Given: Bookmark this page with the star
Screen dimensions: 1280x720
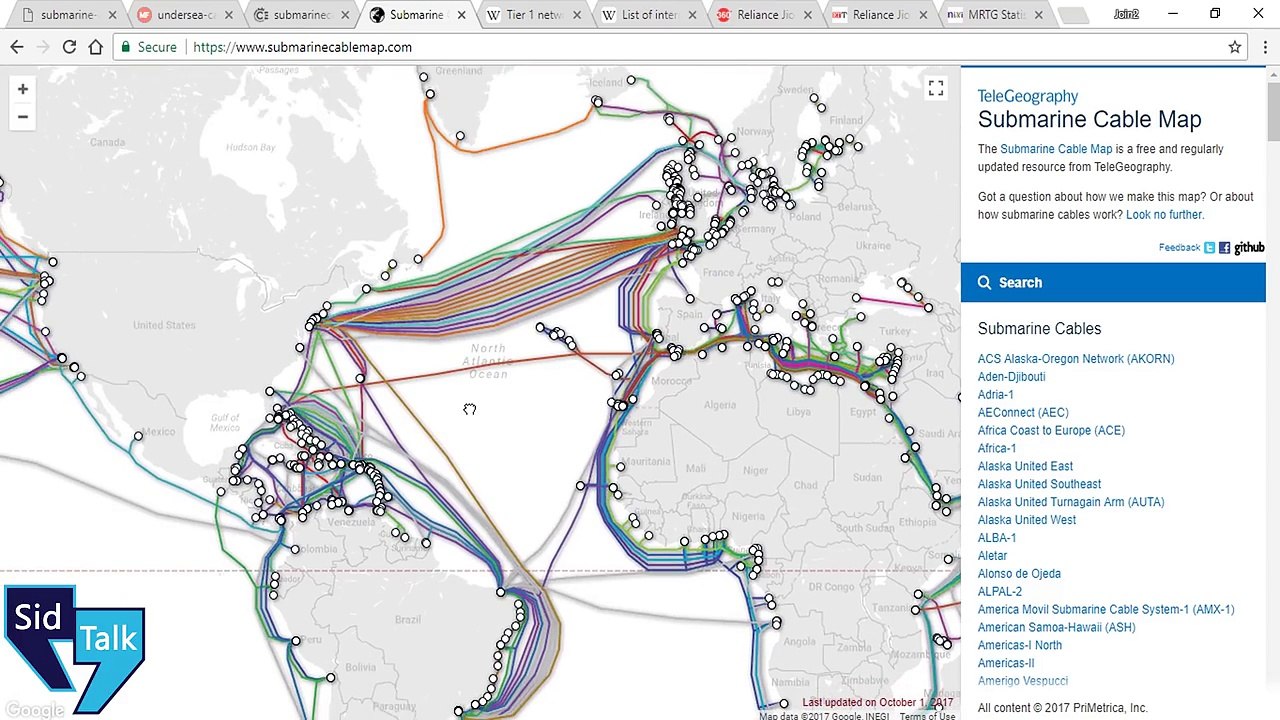Looking at the screenshot, I should (1235, 47).
